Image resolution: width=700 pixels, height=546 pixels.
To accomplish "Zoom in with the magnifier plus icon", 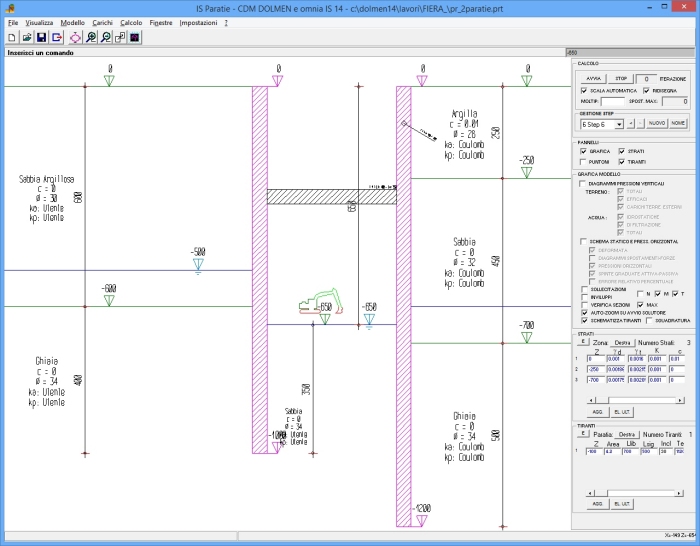I will pos(91,38).
